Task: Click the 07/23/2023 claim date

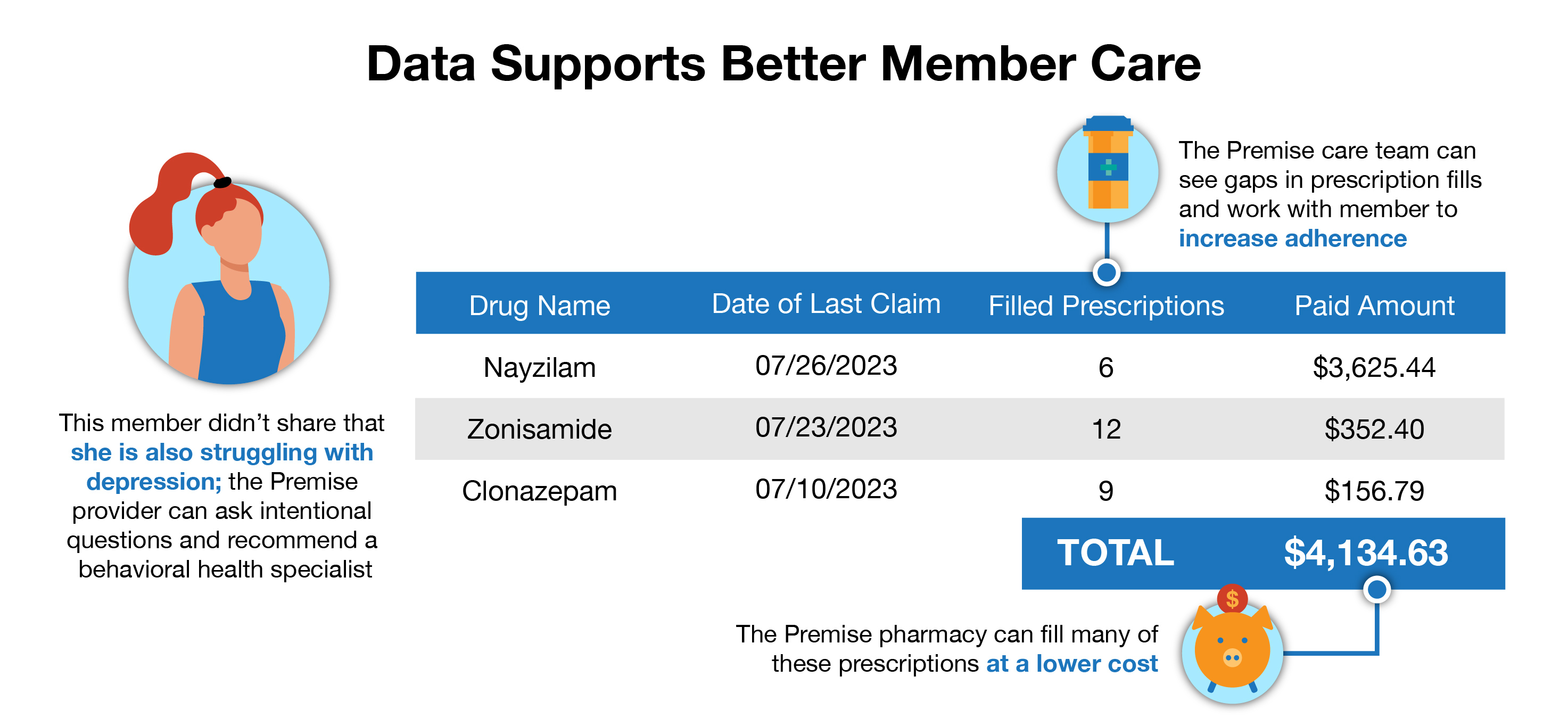Action: coord(826,428)
